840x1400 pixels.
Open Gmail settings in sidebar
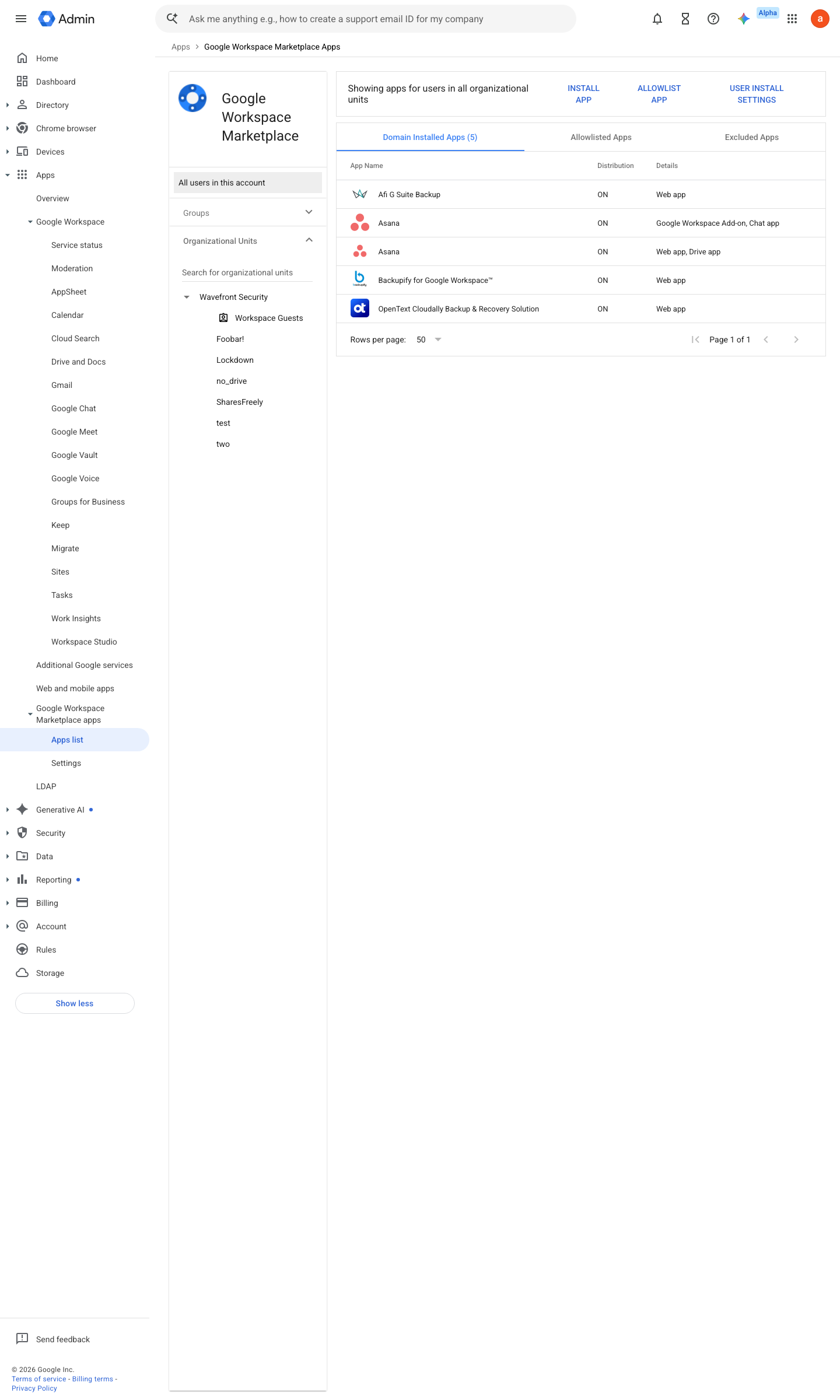(62, 385)
